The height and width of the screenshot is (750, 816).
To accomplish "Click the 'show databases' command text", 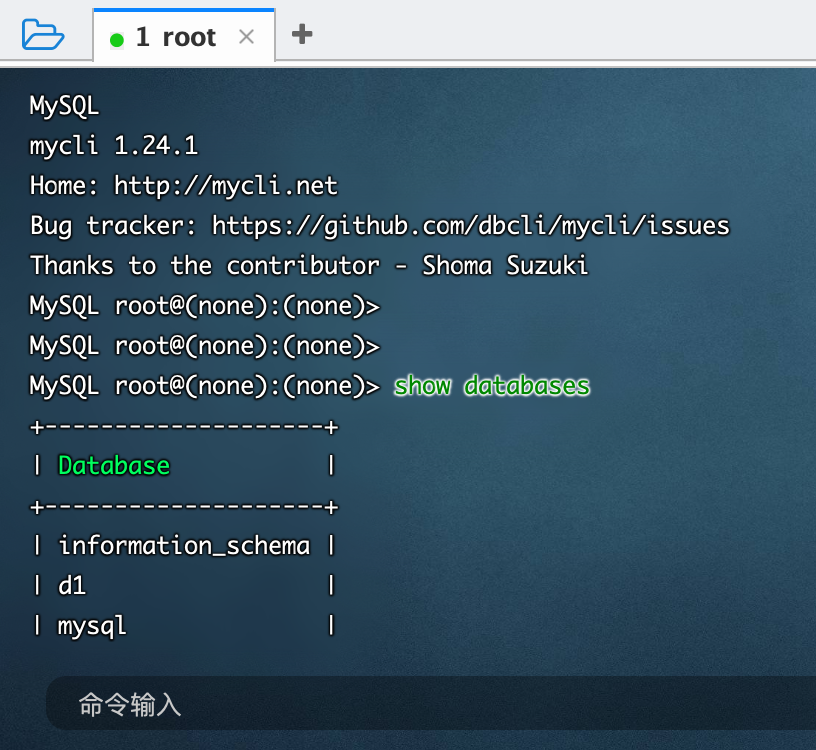I will (x=492, y=386).
